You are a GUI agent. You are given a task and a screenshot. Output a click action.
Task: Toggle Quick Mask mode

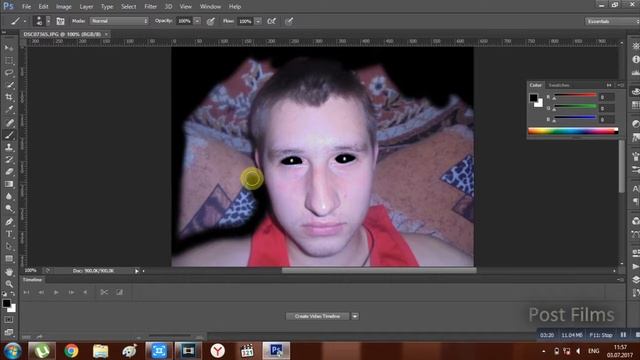click(9, 320)
